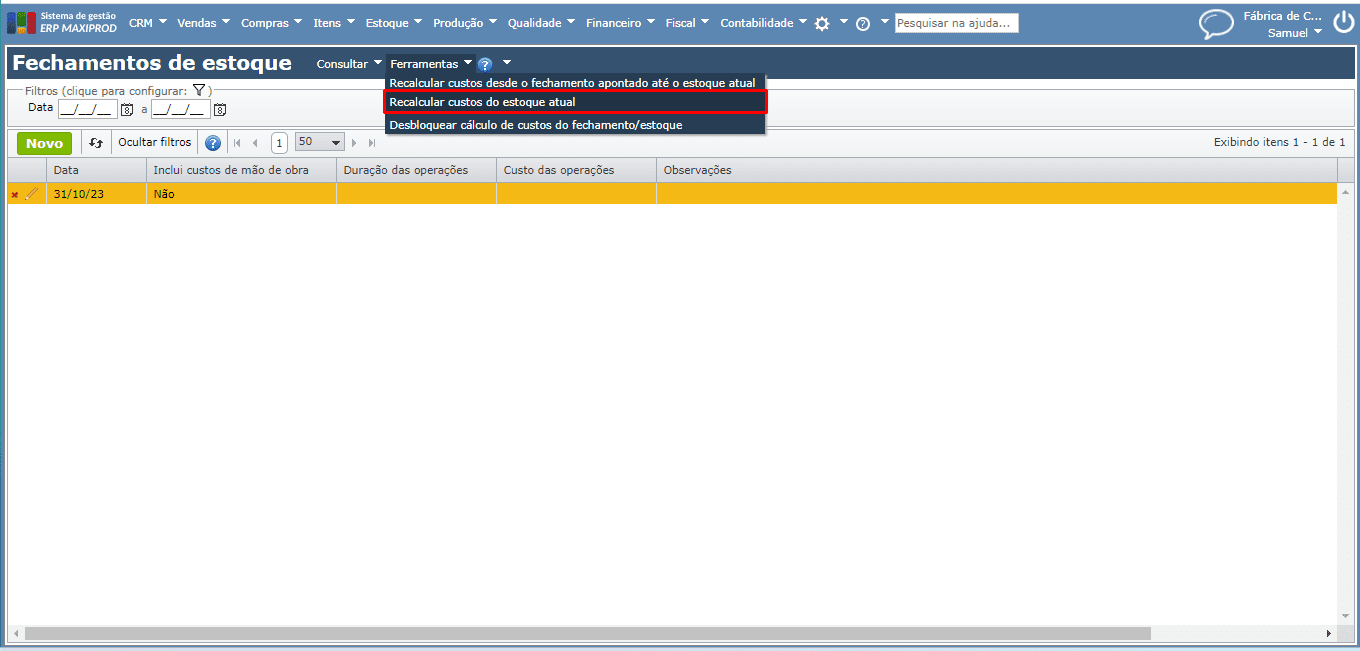Screen dimensions: 1360x651
Task: Go to last page of results
Action: (x=372, y=143)
